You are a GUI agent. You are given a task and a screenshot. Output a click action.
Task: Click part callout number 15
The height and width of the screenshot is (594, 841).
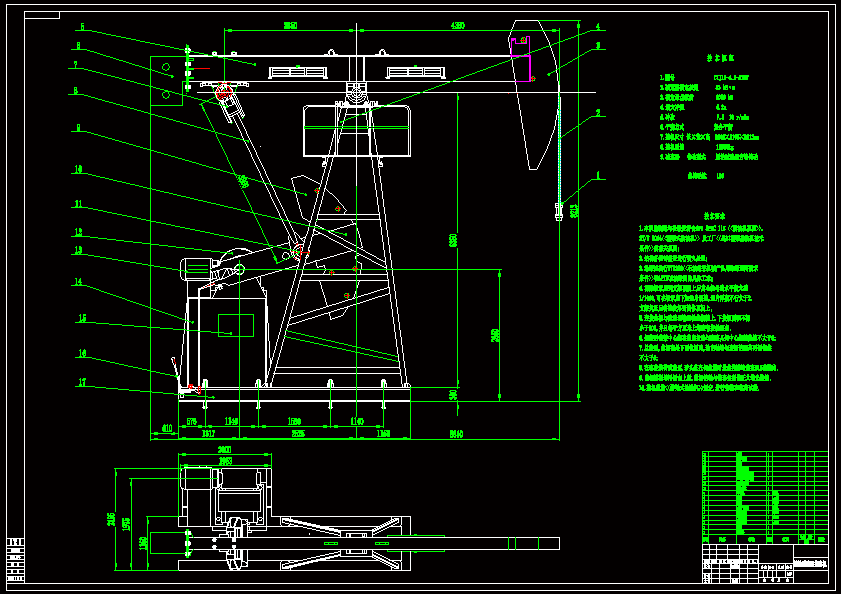point(82,318)
